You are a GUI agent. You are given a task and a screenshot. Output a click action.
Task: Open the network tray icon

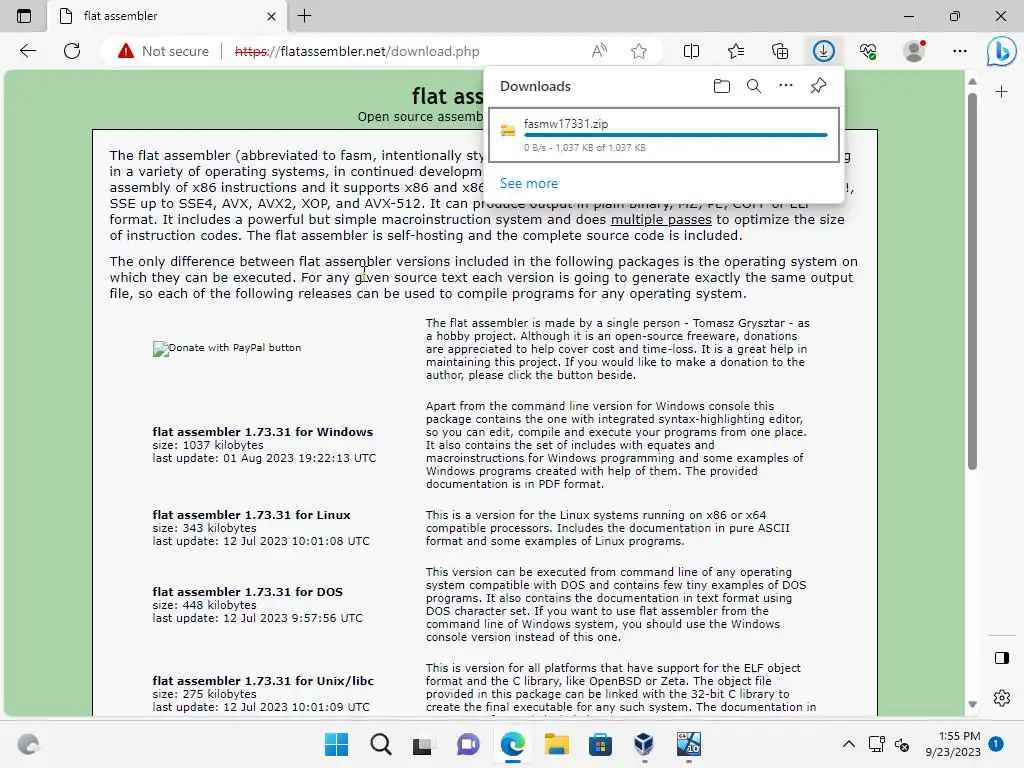[876, 744]
